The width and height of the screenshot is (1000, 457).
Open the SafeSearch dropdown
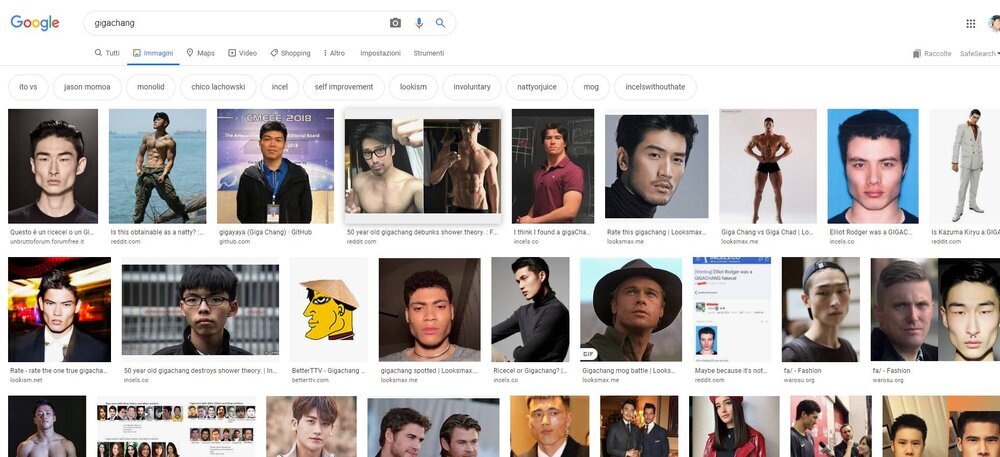tap(980, 54)
